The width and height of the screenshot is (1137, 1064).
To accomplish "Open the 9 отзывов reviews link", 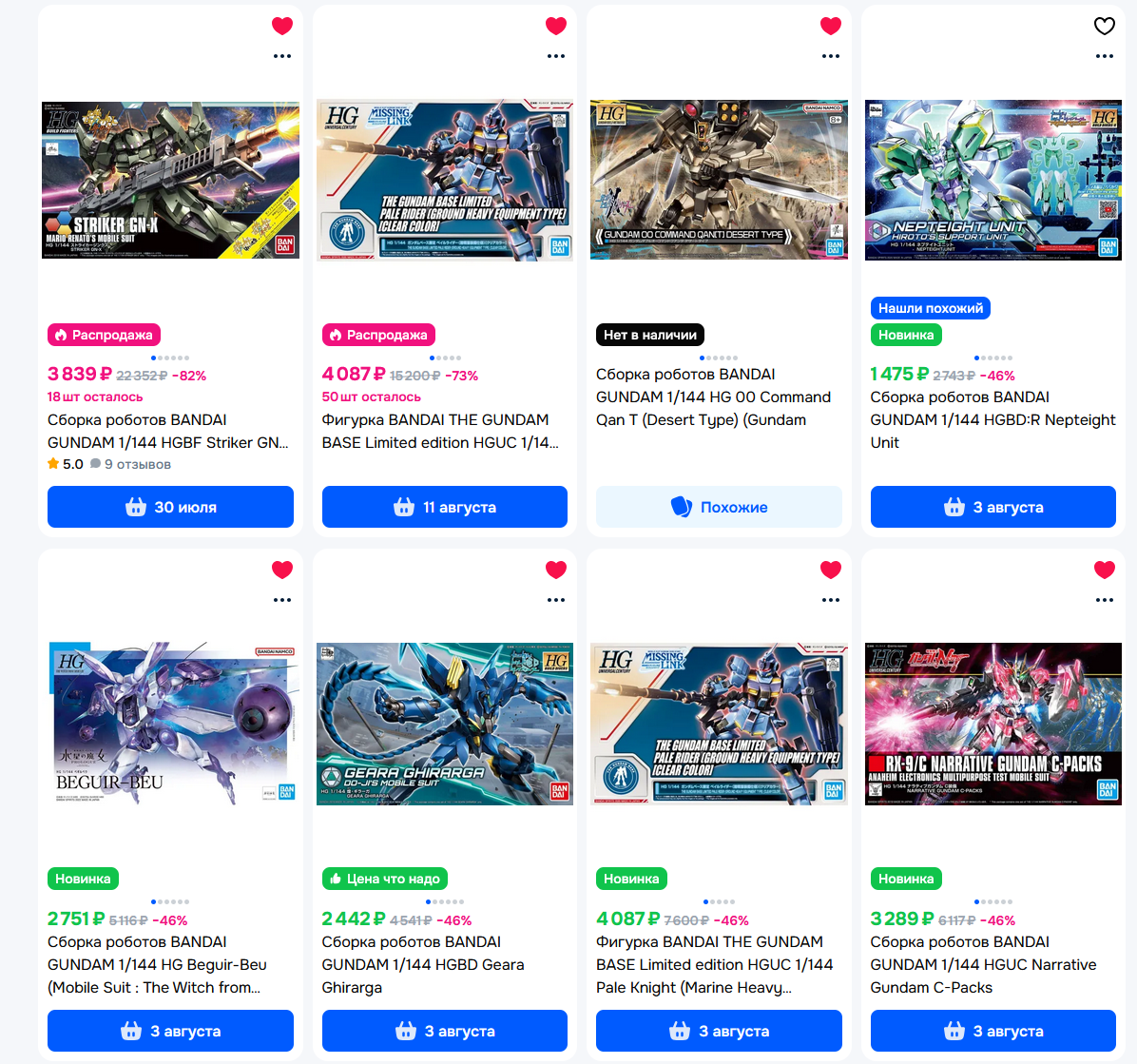I will click(131, 464).
